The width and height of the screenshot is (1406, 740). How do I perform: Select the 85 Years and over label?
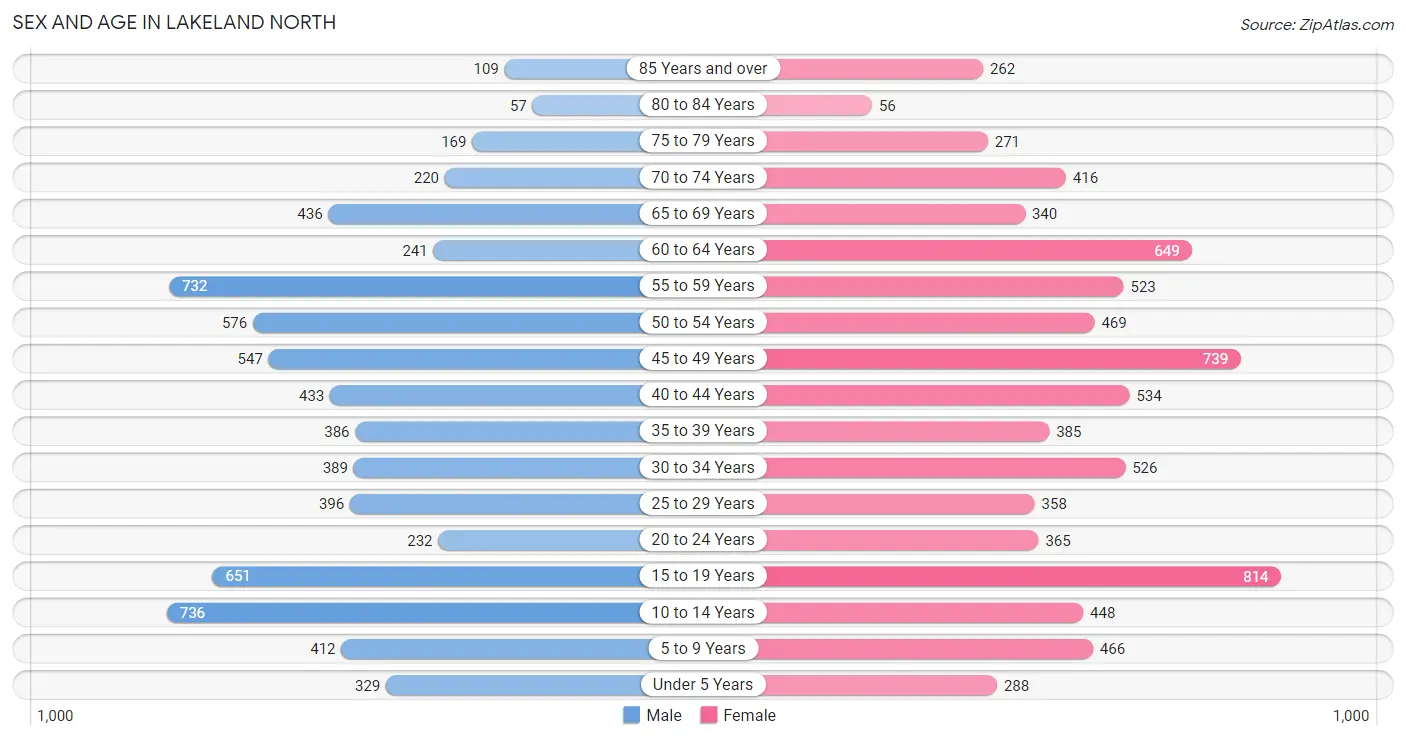click(x=703, y=68)
